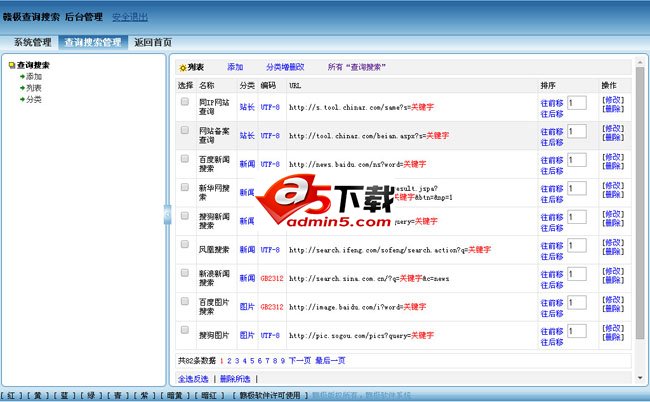The width and height of the screenshot is (650, 402).
Task: Click the 所有“查询搜索” filter link
Action: pyautogui.click(x=357, y=67)
